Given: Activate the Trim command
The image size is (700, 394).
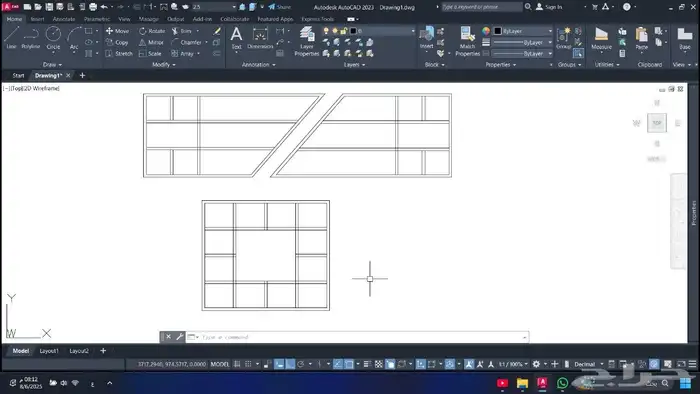Looking at the screenshot, I should click(x=182, y=31).
